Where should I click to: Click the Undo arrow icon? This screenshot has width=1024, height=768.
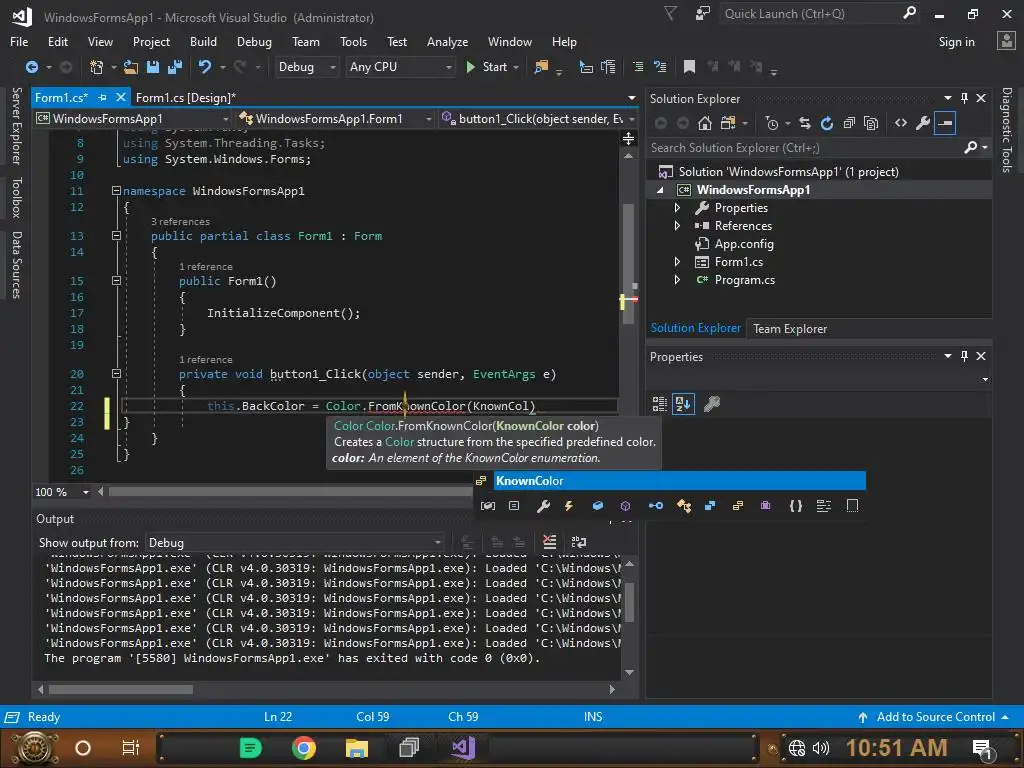(204, 67)
